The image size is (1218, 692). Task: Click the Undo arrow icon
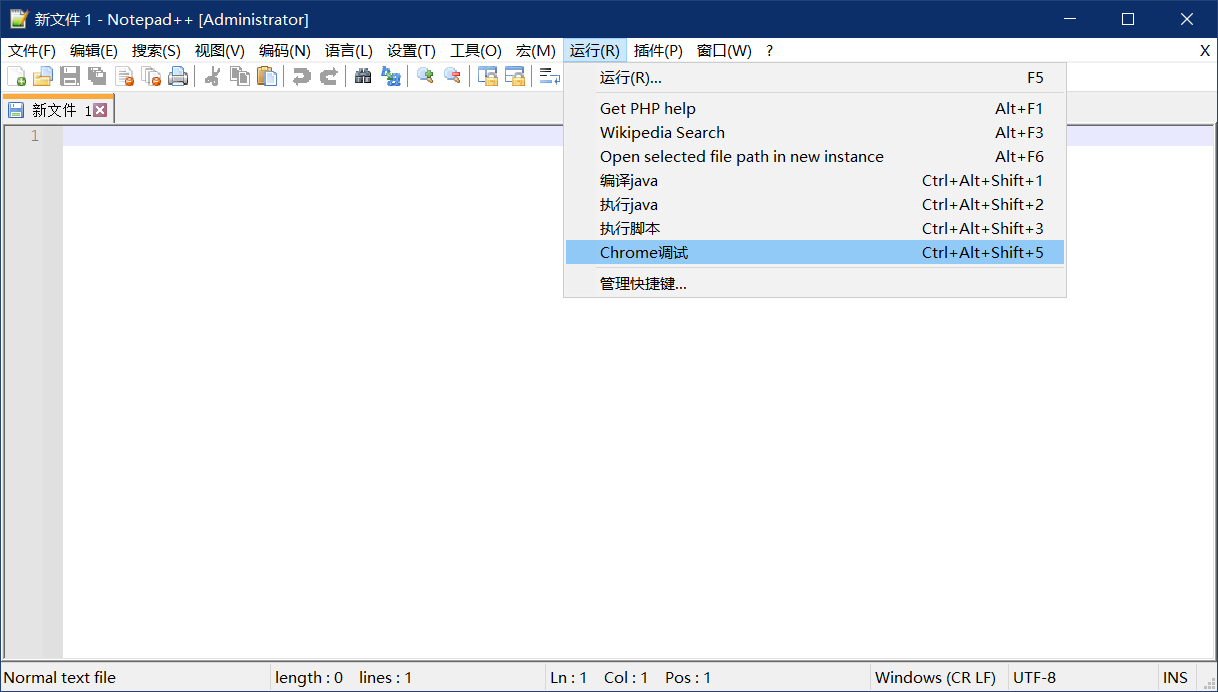pyautogui.click(x=301, y=76)
